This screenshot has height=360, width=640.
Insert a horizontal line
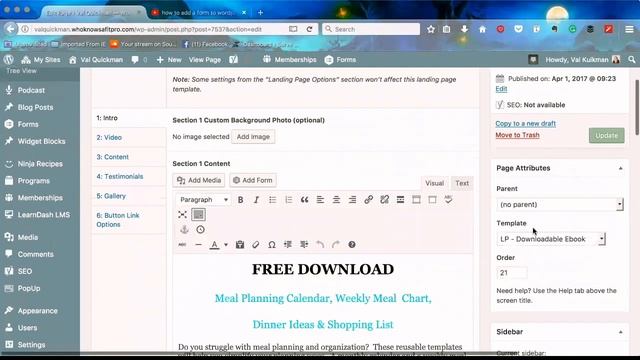[x=198, y=244]
